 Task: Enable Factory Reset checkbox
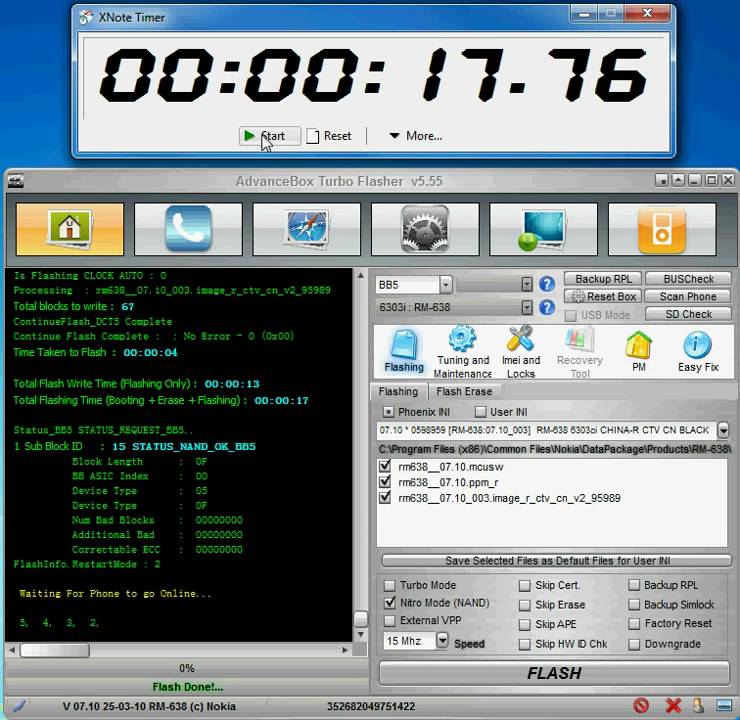tap(634, 624)
